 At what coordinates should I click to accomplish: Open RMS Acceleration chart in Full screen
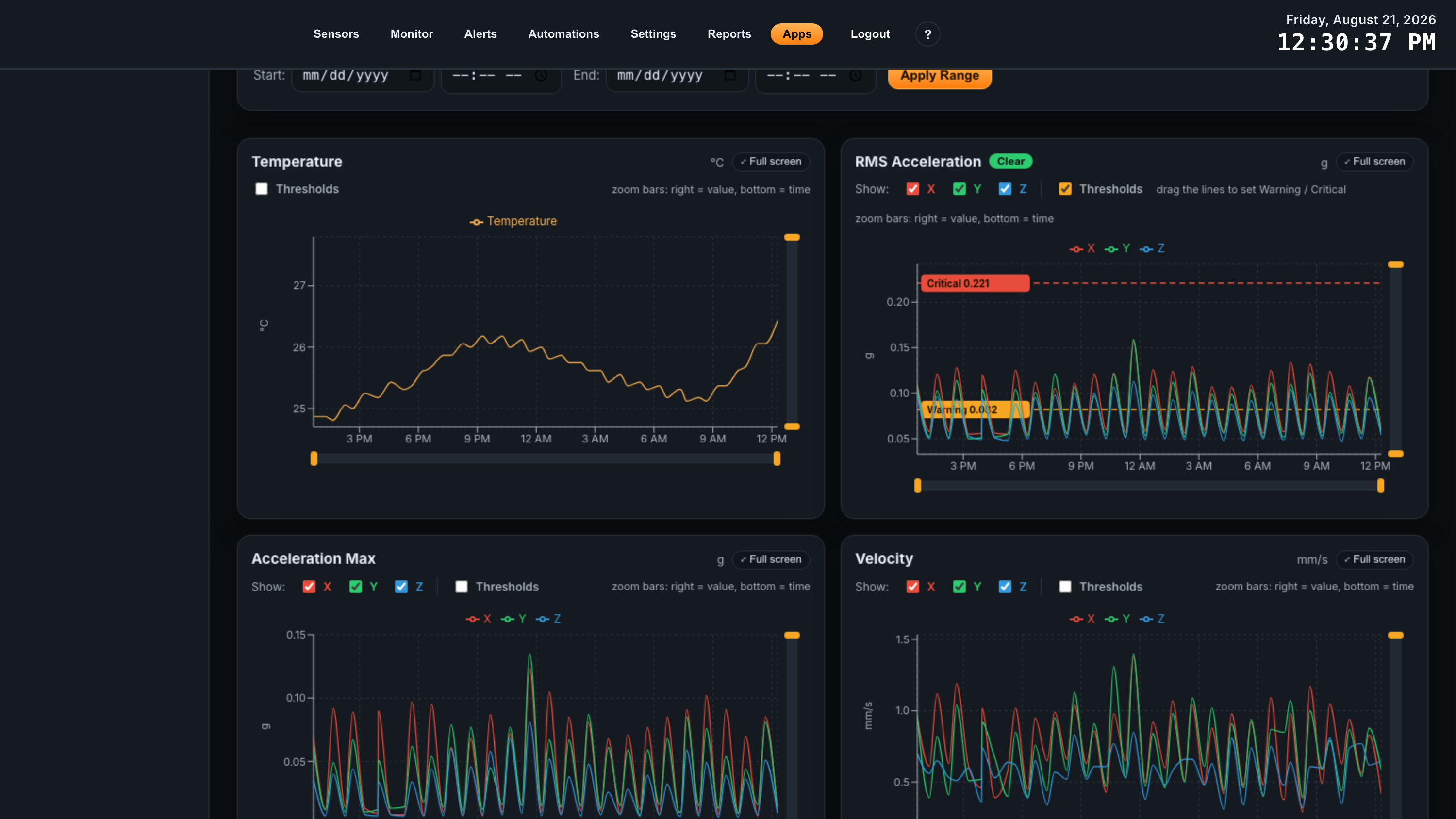1374,162
